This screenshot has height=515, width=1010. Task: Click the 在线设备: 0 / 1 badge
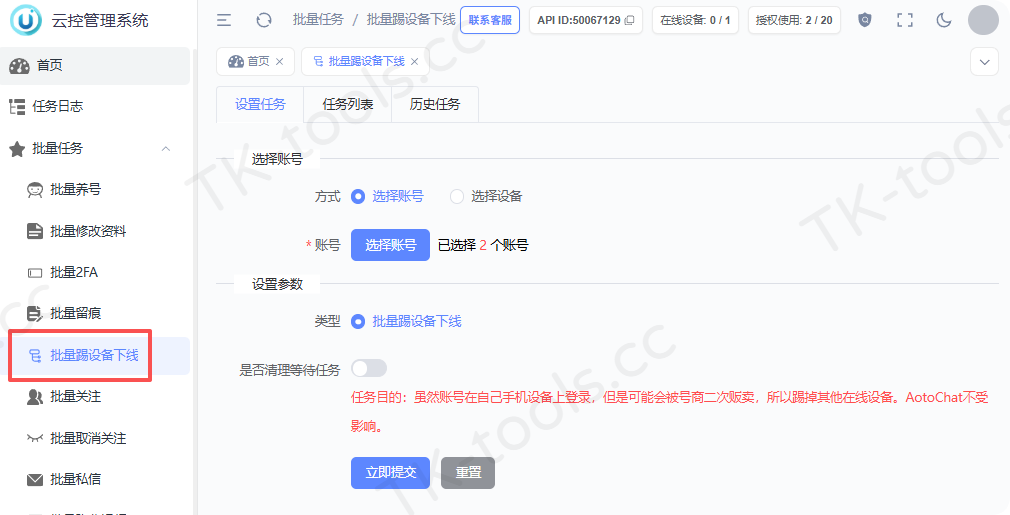click(x=695, y=20)
